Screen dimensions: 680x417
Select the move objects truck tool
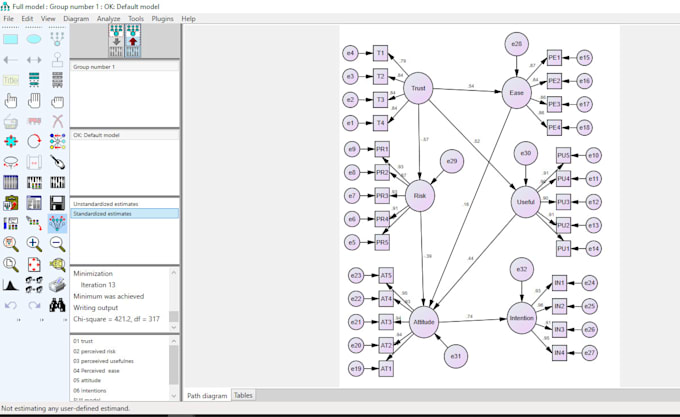[x=34, y=121]
